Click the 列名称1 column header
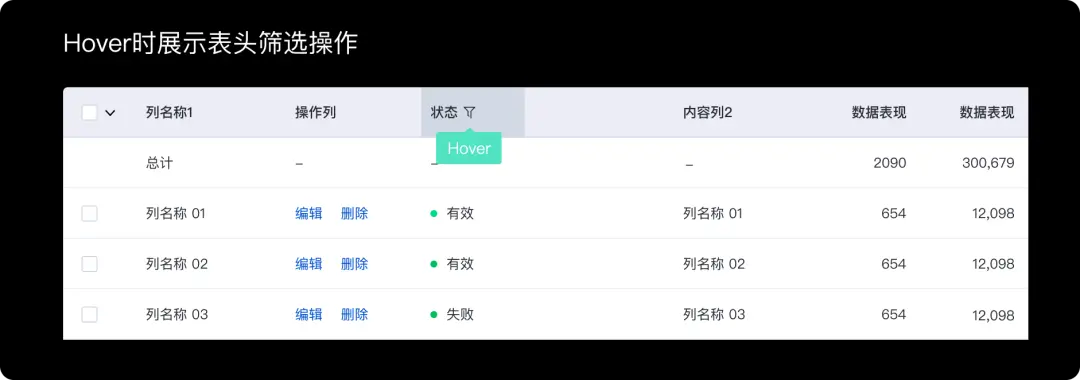This screenshot has height=380, width=1080. coord(169,112)
